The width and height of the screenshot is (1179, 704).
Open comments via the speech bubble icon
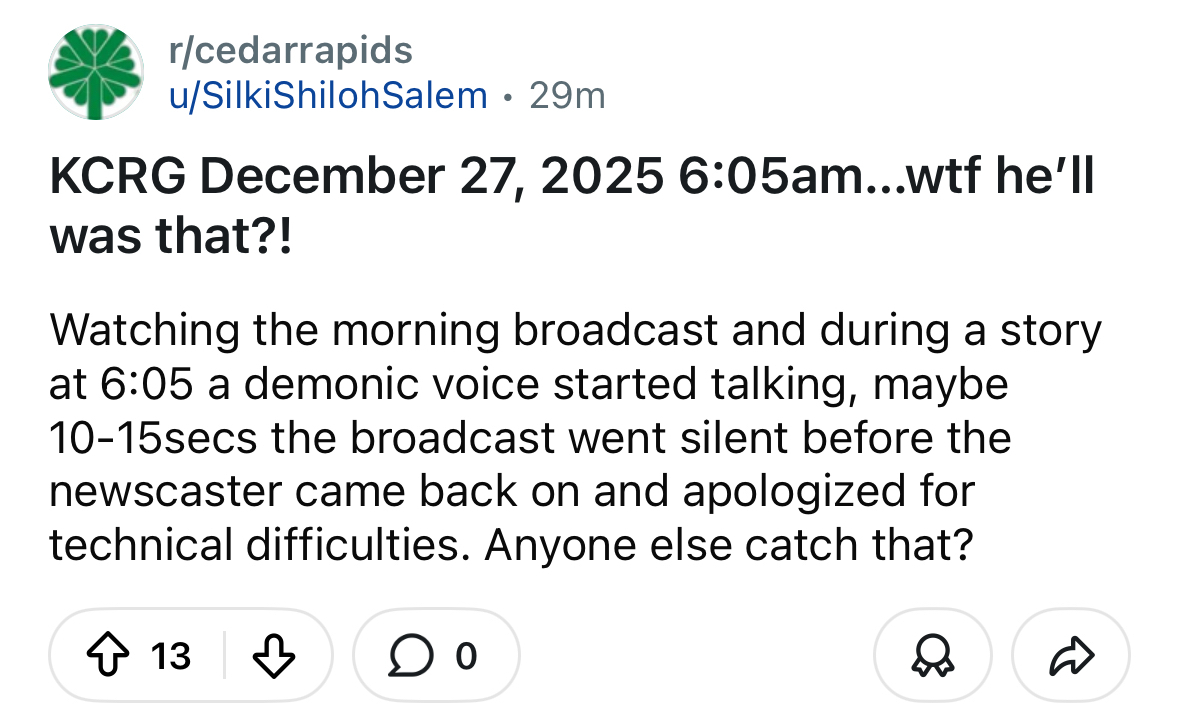409,656
